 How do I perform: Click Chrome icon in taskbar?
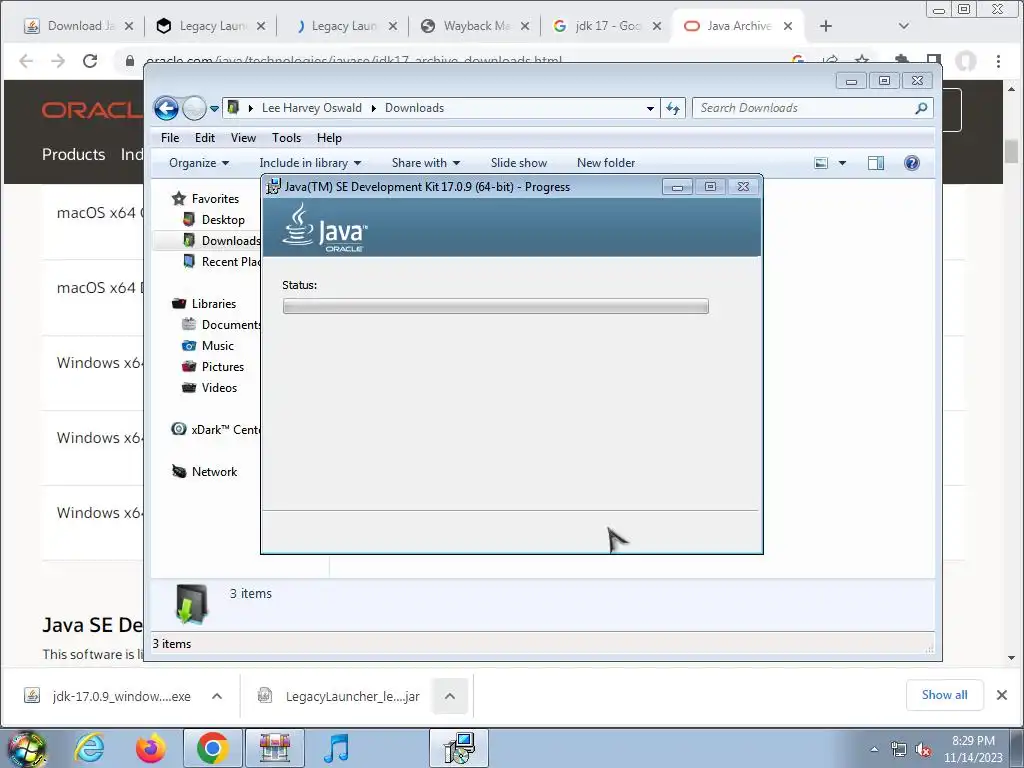point(212,748)
